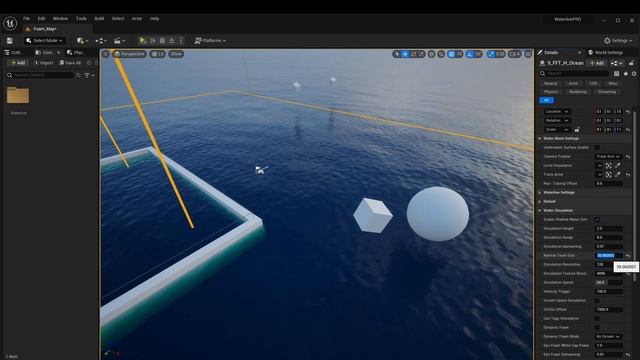Toggle grid snapping in viewport toolbar
Image resolution: width=640 pixels, height=360 pixels.
point(451,54)
